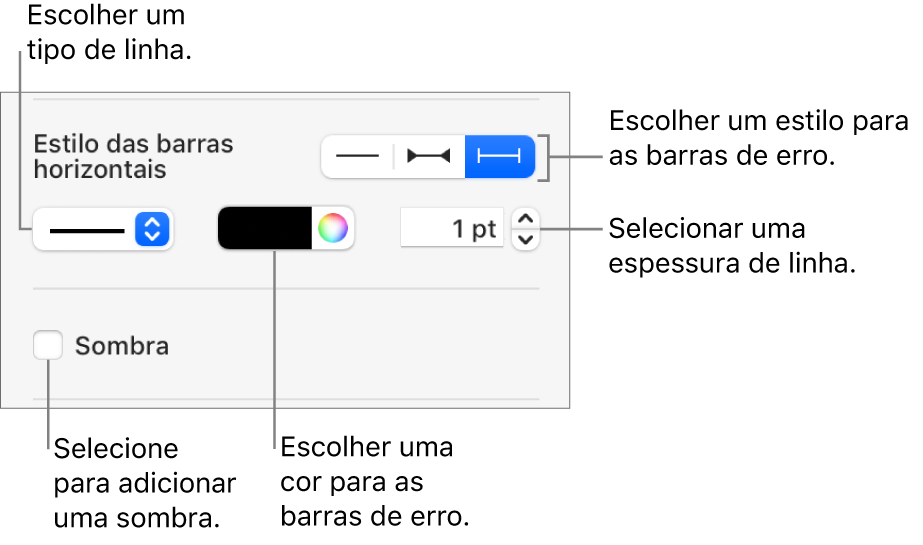
Task: Click the "Selecionar uma espessura de linha" callout
Action: click(732, 247)
